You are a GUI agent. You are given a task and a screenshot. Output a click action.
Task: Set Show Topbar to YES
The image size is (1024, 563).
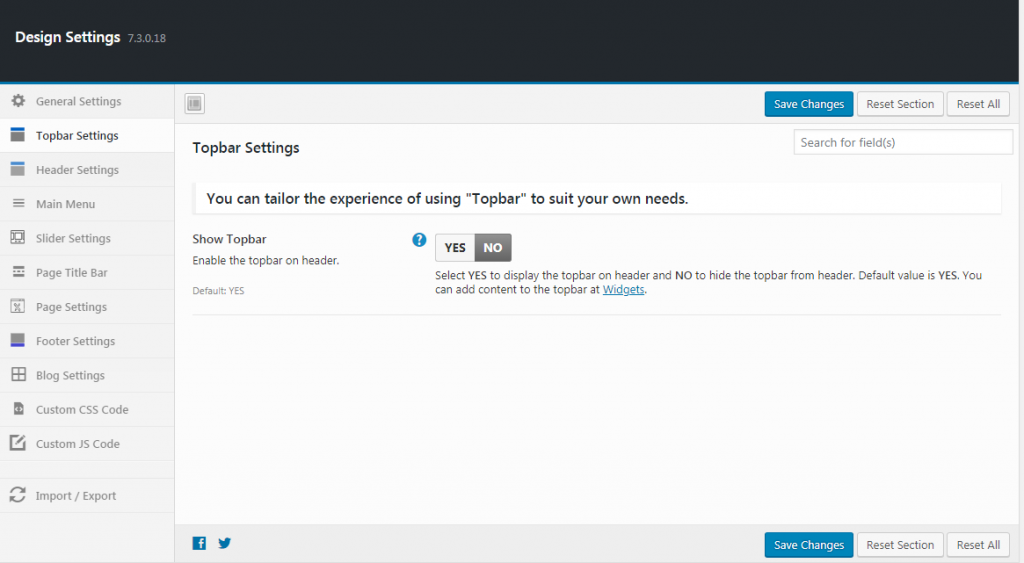pos(455,248)
